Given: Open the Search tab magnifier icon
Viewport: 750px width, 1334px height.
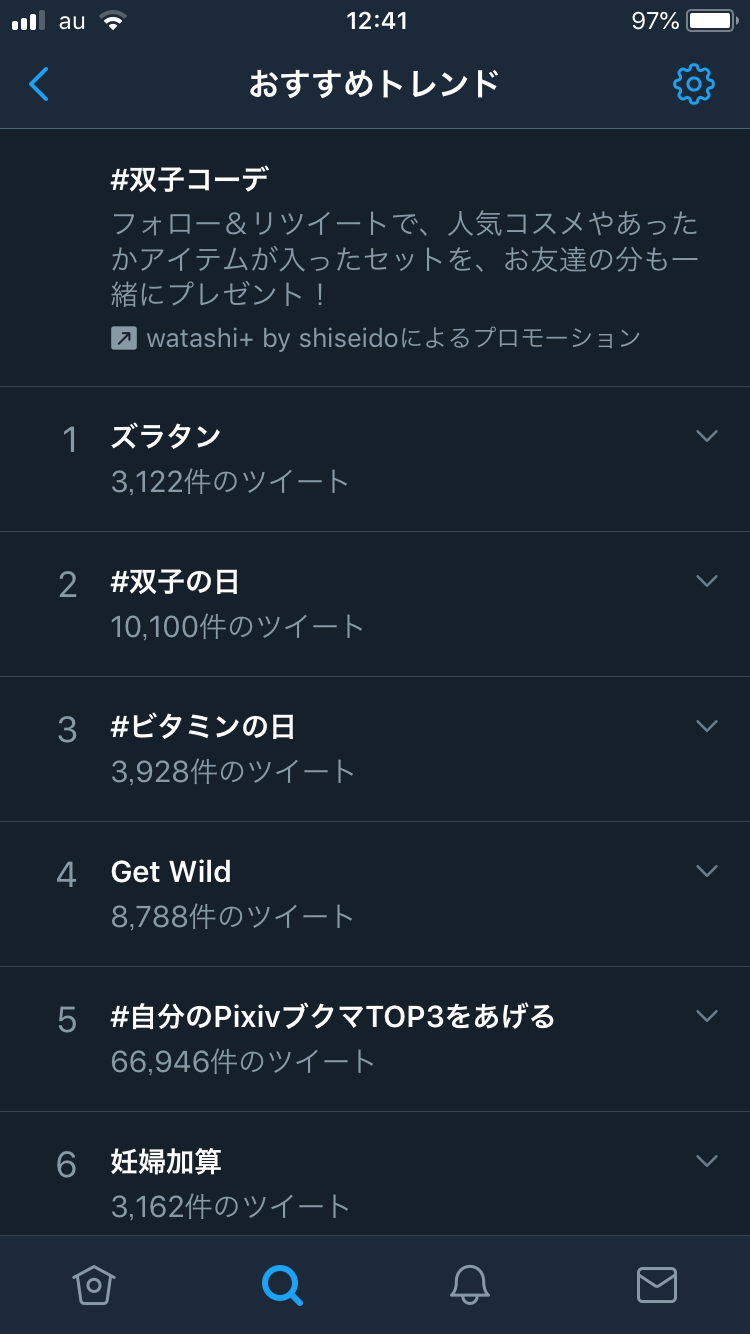Looking at the screenshot, I should [x=282, y=1284].
